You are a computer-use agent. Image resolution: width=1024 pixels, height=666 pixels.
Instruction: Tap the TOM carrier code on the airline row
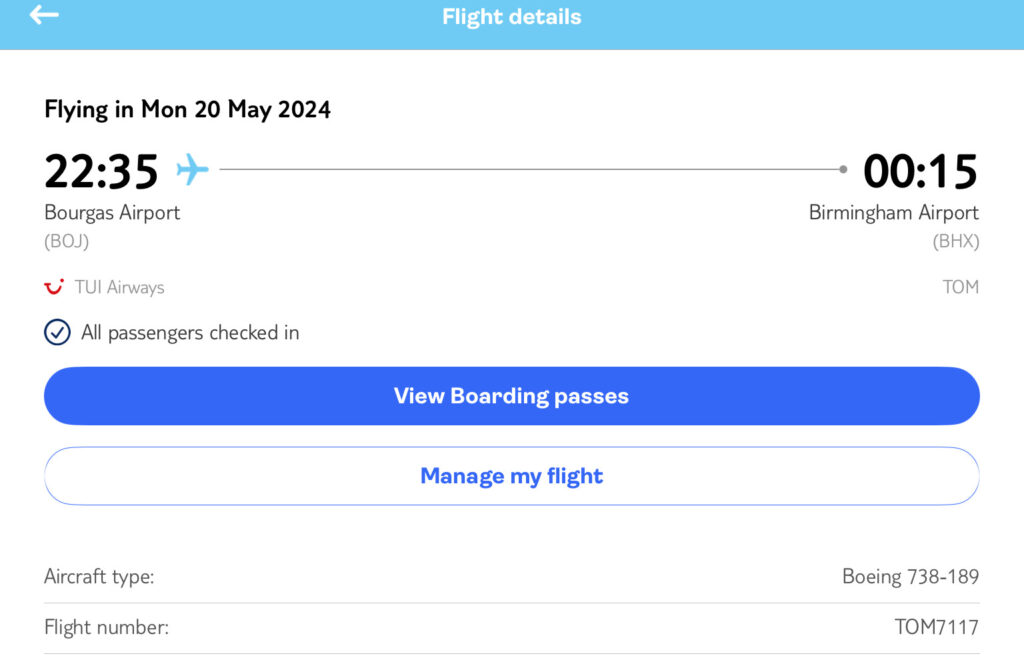pyautogui.click(x=960, y=287)
